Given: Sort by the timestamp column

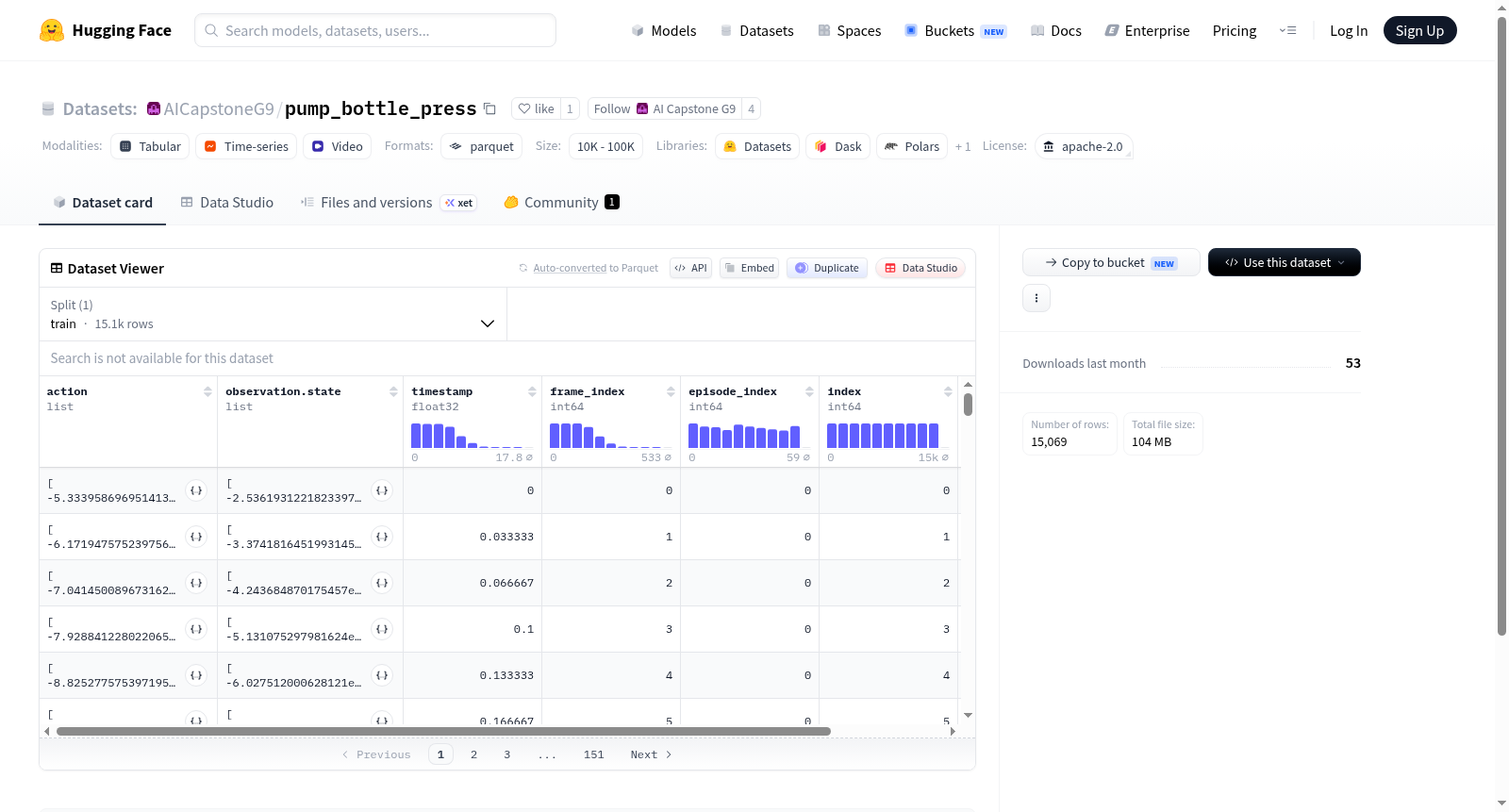Looking at the screenshot, I should point(532,391).
